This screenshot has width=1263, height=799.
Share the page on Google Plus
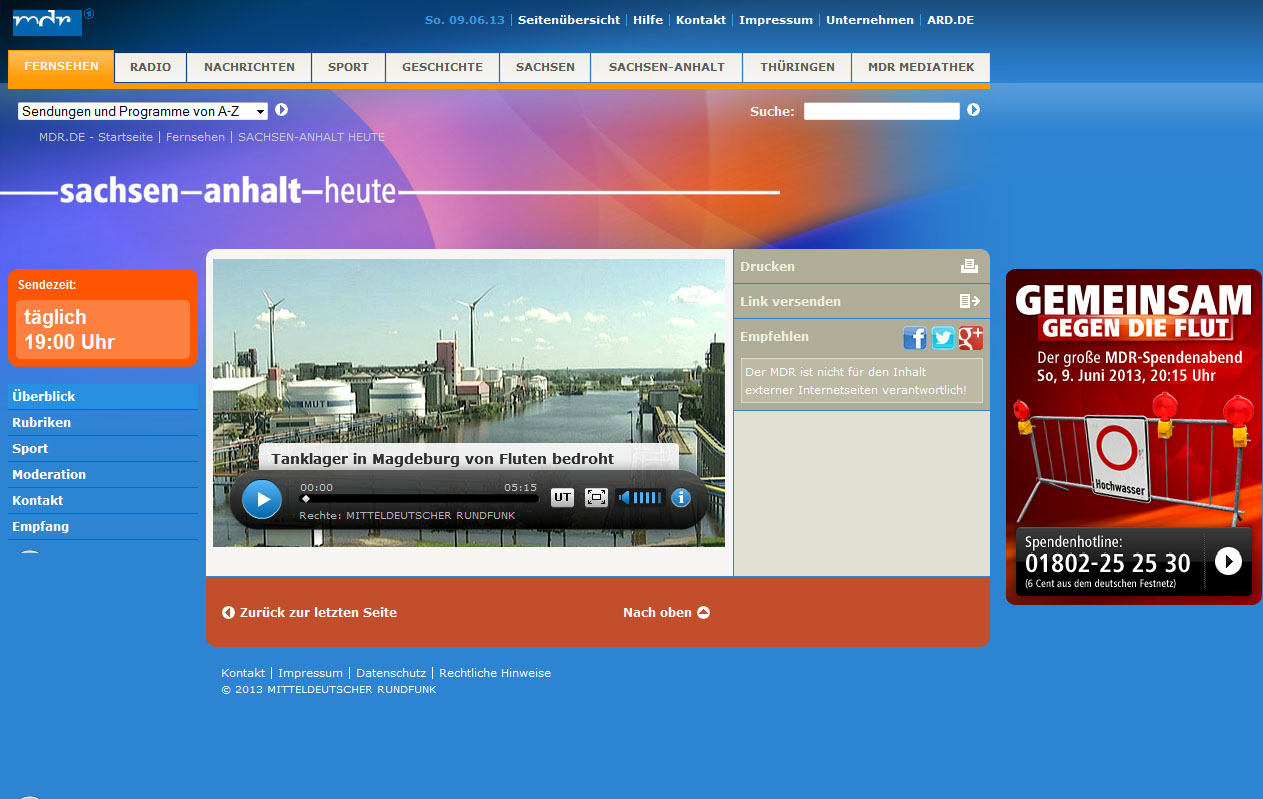coord(971,338)
